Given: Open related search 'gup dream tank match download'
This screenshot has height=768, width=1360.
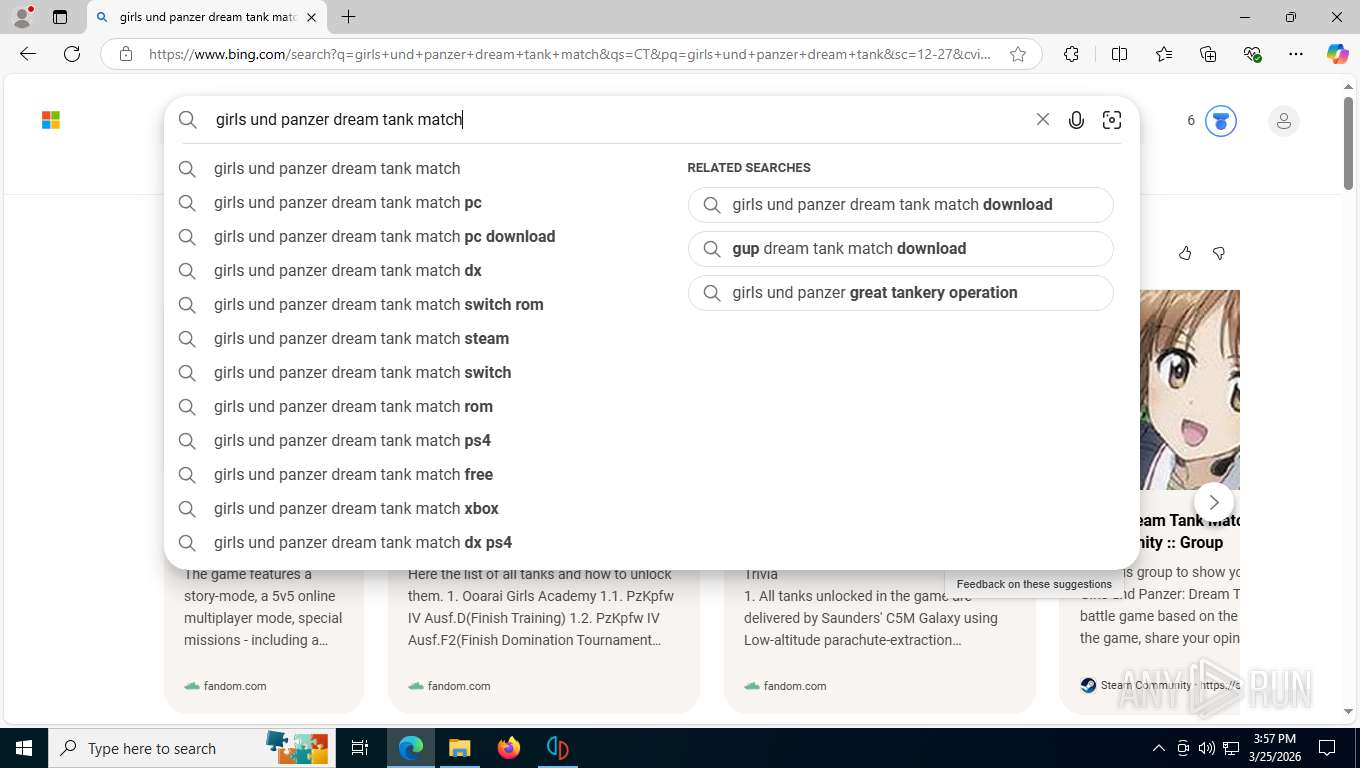Looking at the screenshot, I should (x=900, y=248).
